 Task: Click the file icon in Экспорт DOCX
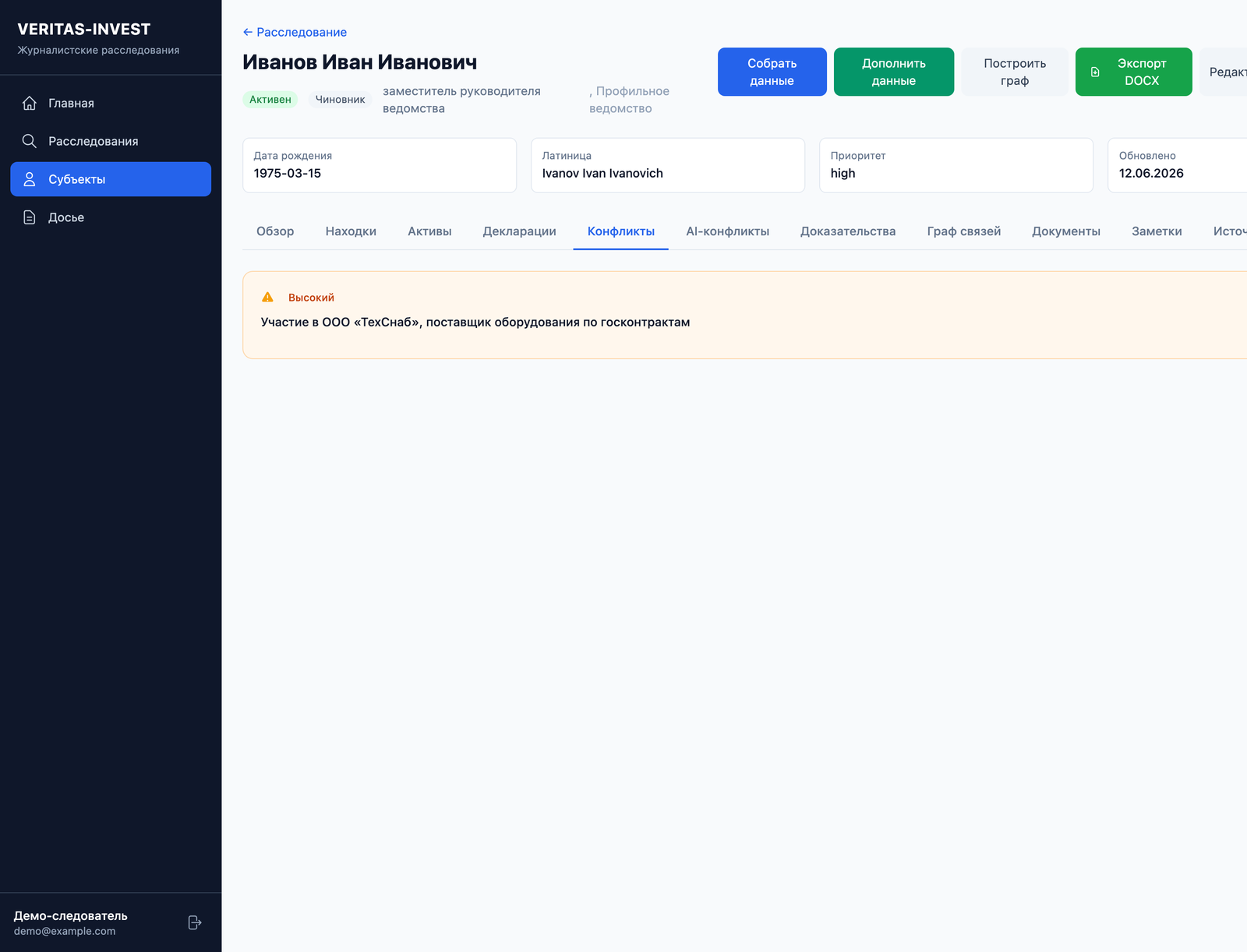coord(1095,72)
